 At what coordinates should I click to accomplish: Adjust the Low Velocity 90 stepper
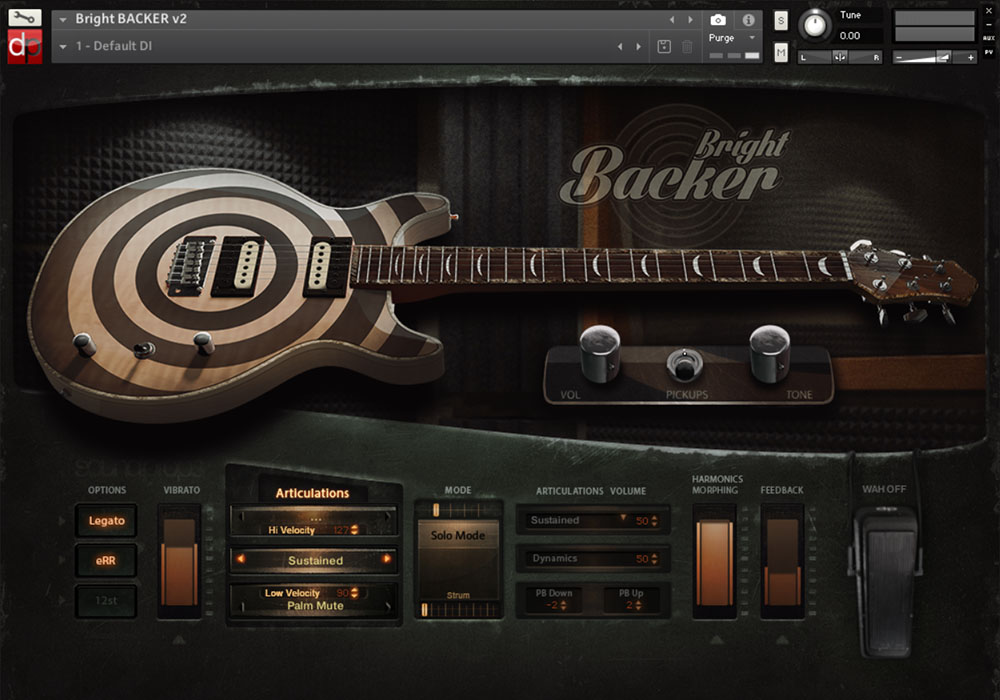pyautogui.click(x=355, y=593)
